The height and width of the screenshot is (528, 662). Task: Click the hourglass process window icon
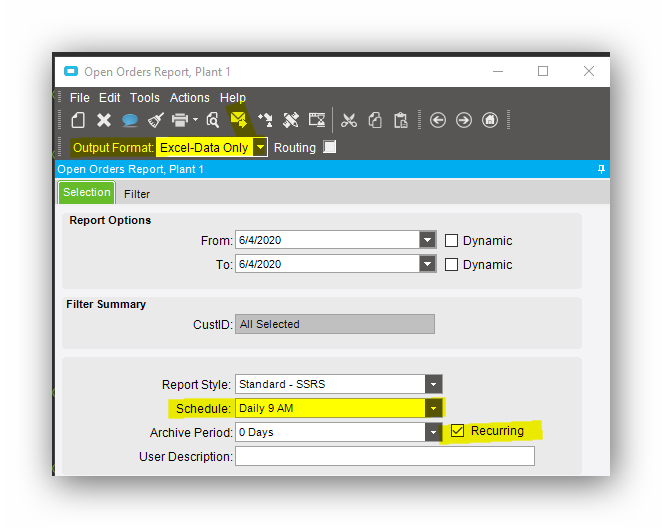[x=317, y=120]
